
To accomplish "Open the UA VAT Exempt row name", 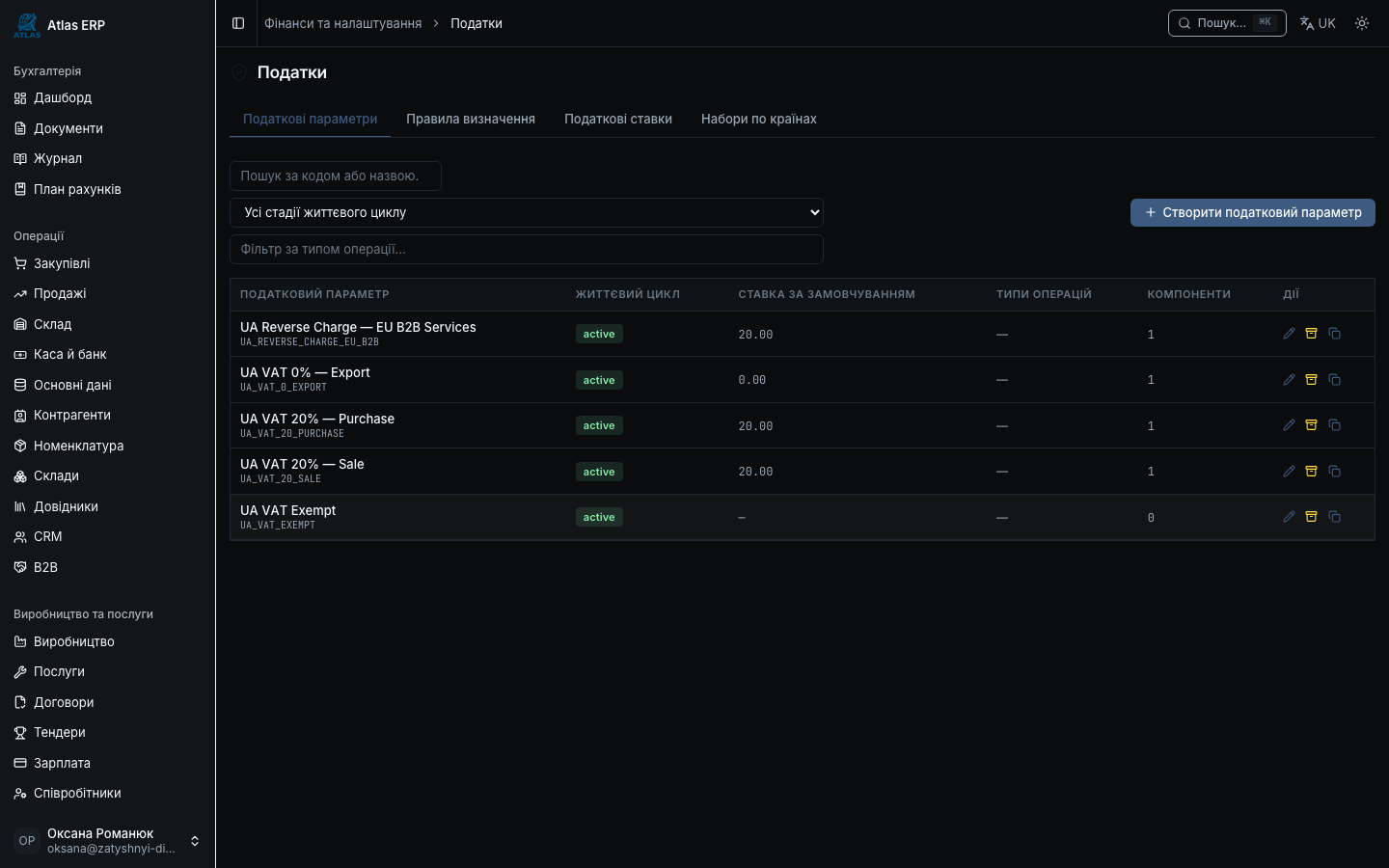I will (288, 510).
